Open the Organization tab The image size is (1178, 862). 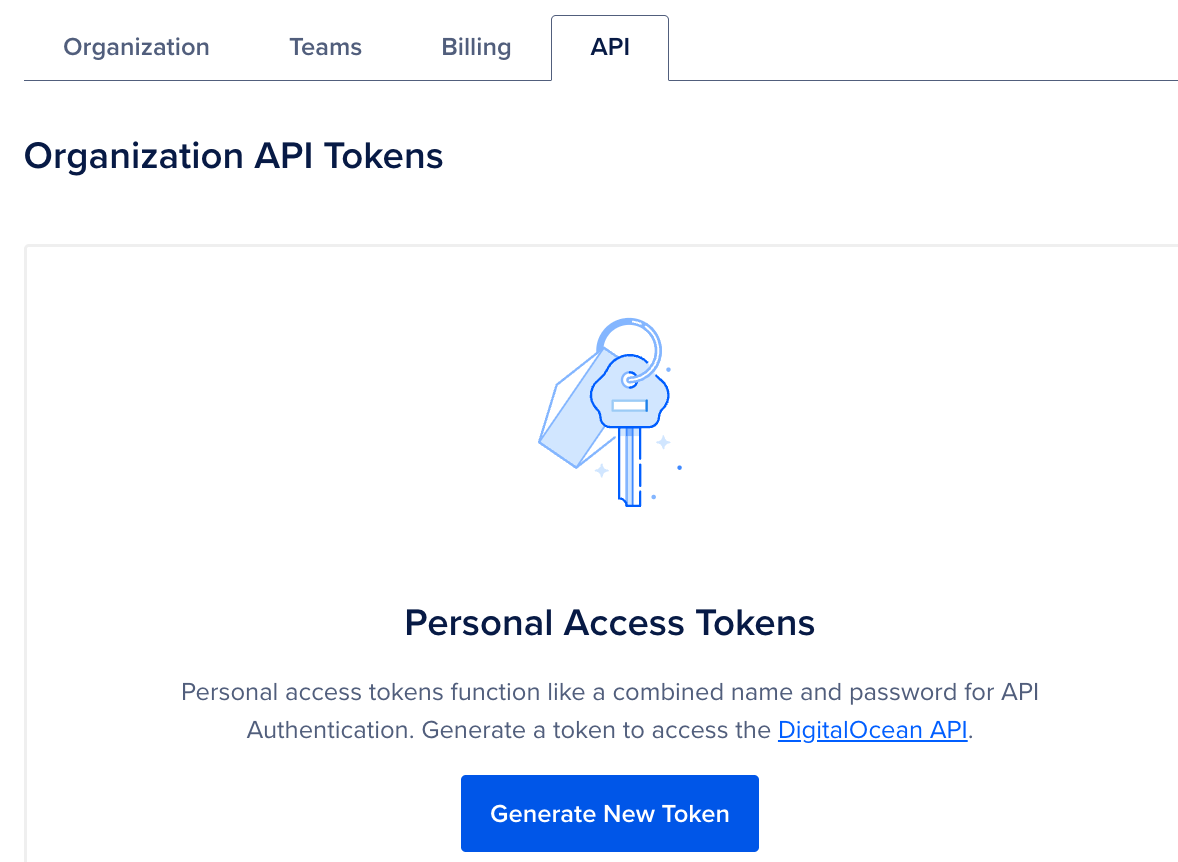[x=136, y=47]
